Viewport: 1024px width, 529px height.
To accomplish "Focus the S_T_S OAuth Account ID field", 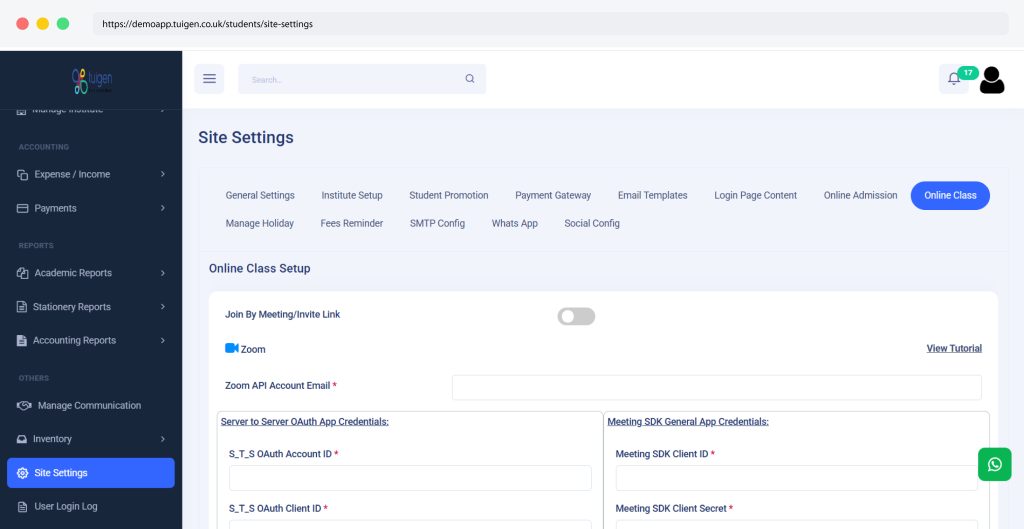I will click(410, 478).
